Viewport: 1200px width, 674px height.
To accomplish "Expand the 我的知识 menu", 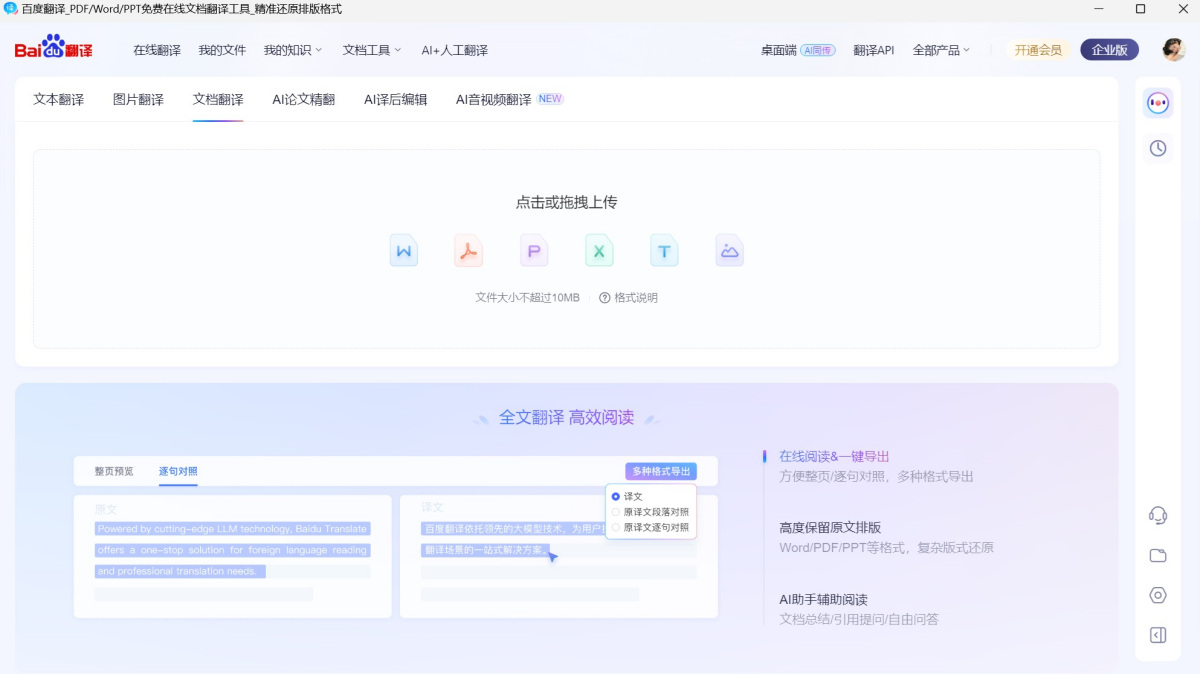I will (292, 49).
